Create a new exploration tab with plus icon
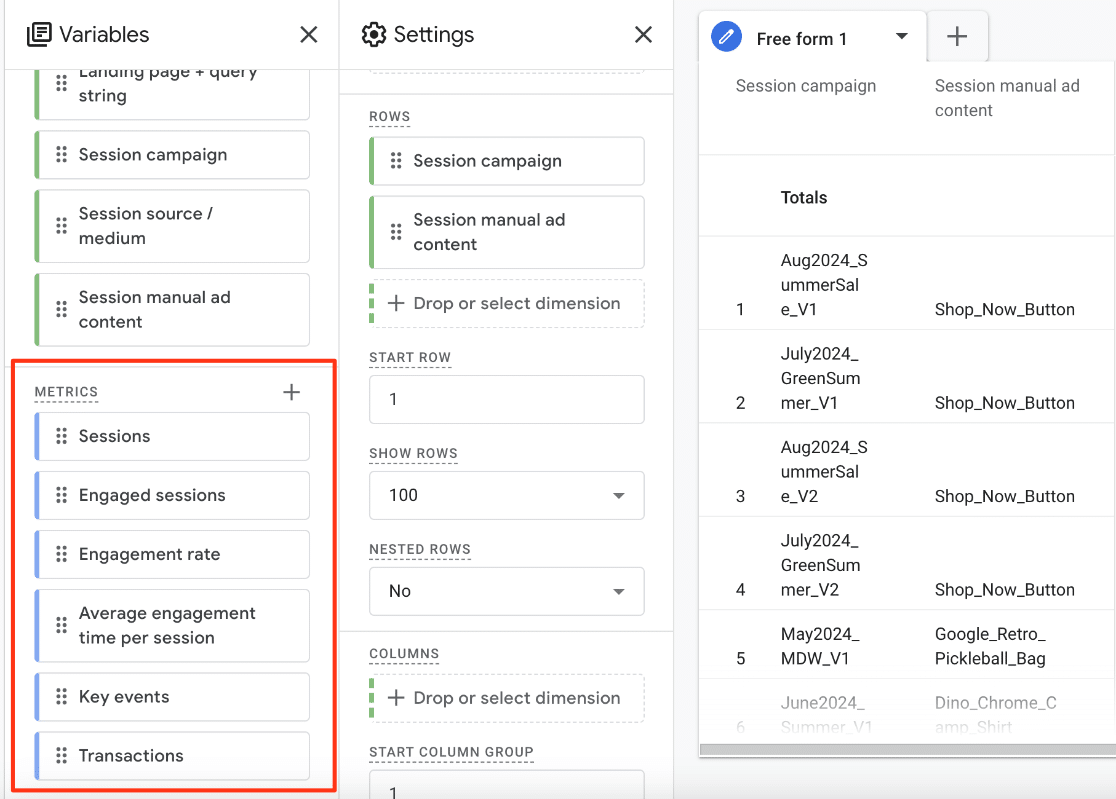The height and width of the screenshot is (799, 1116). (x=957, y=36)
